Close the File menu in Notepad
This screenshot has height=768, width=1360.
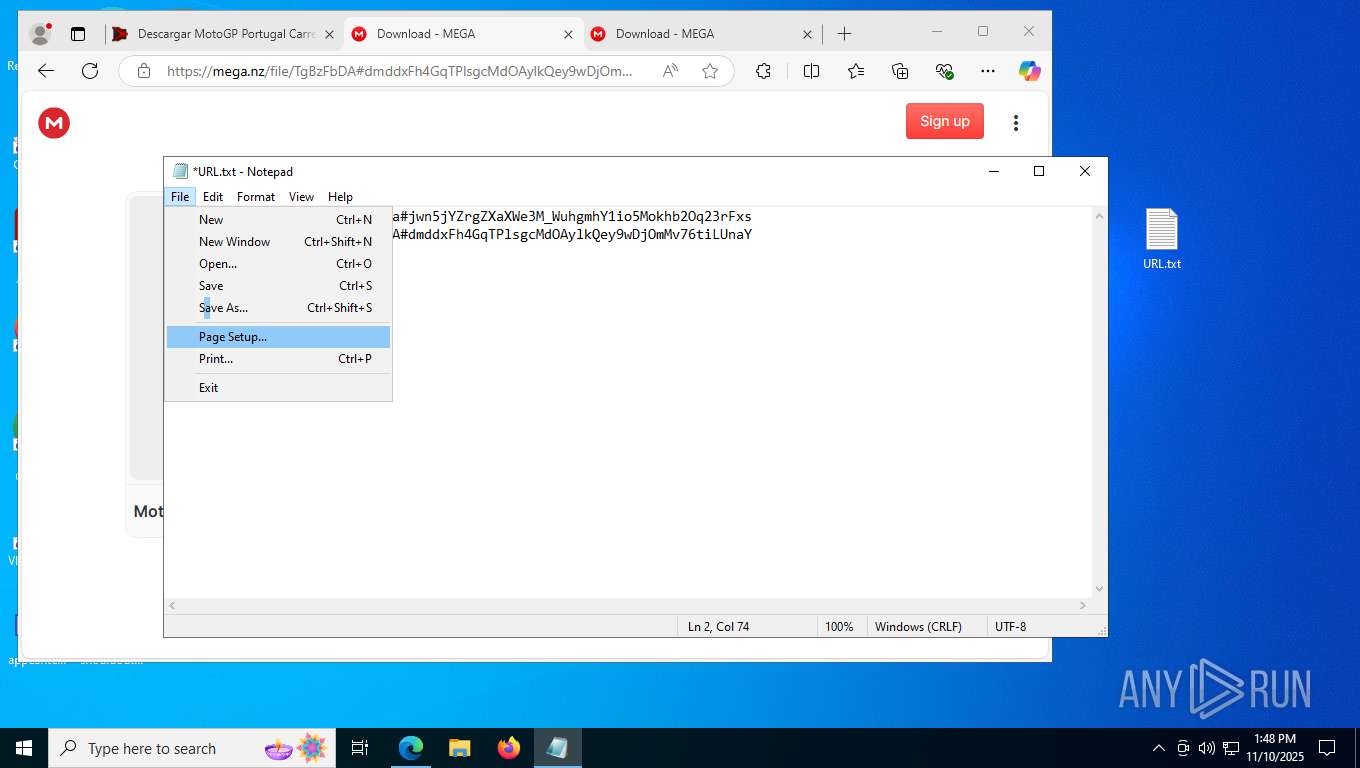tap(180, 197)
